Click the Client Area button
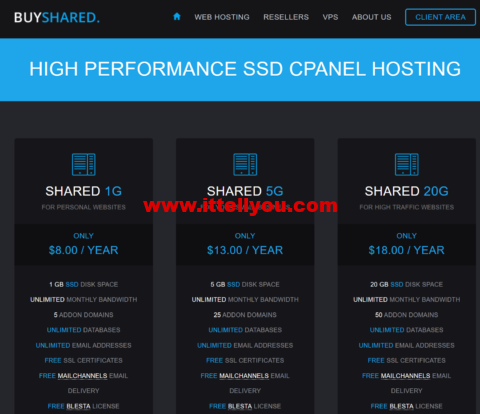Viewport: 480px width, 414px height. tap(440, 17)
